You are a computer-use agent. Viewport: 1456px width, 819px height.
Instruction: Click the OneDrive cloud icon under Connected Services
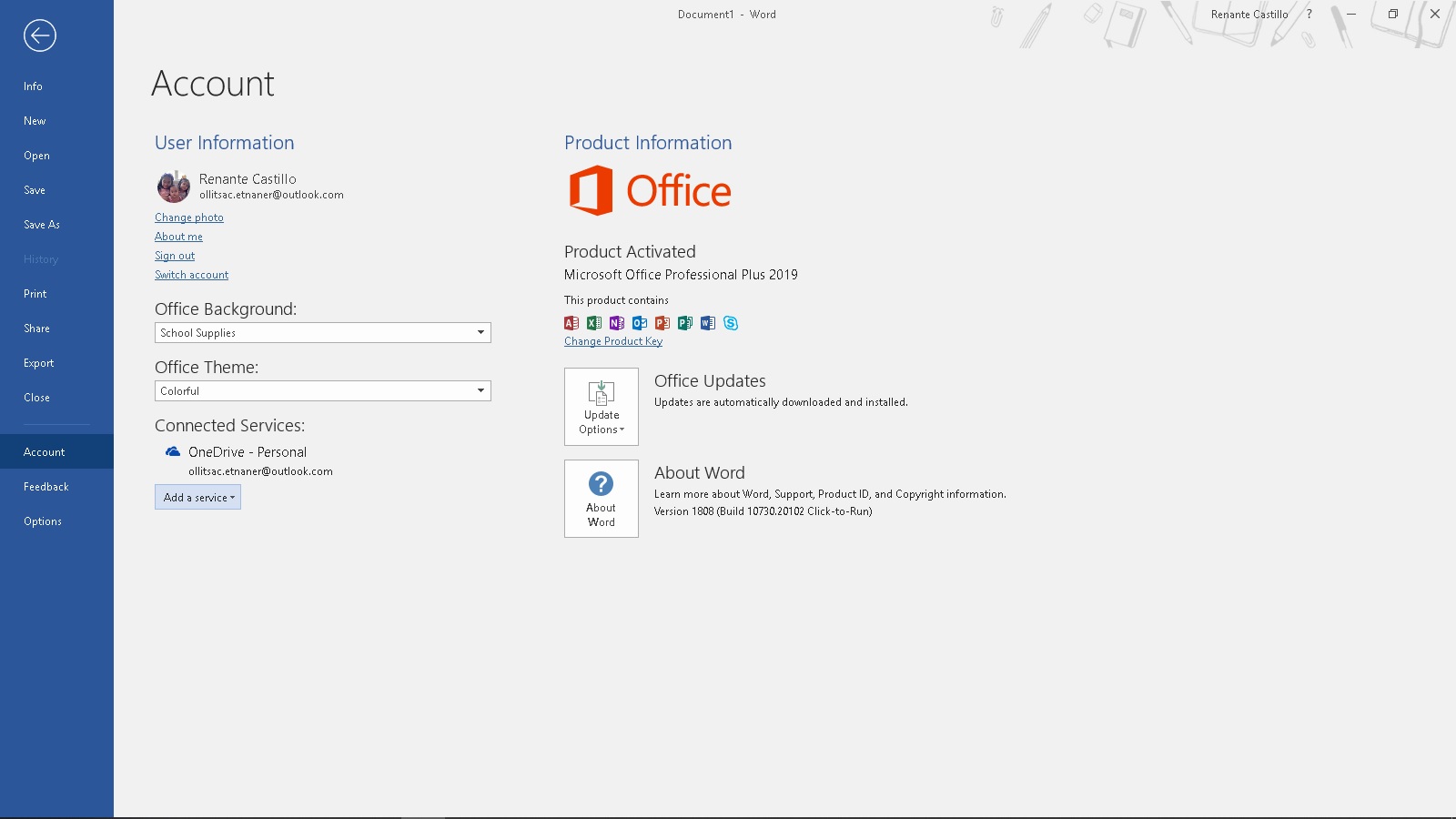tap(171, 451)
